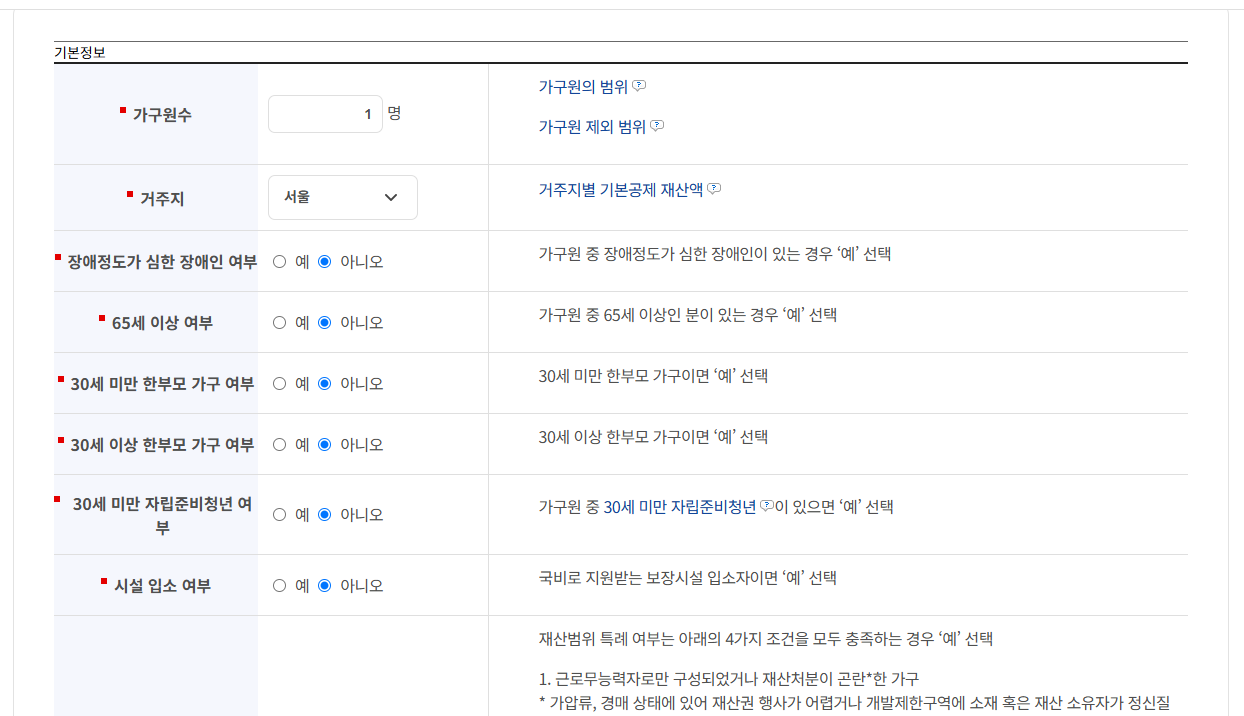Select 아니오 for 30세 미만 자립준비청년 여부
The width and height of the screenshot is (1244, 716).
click(324, 515)
